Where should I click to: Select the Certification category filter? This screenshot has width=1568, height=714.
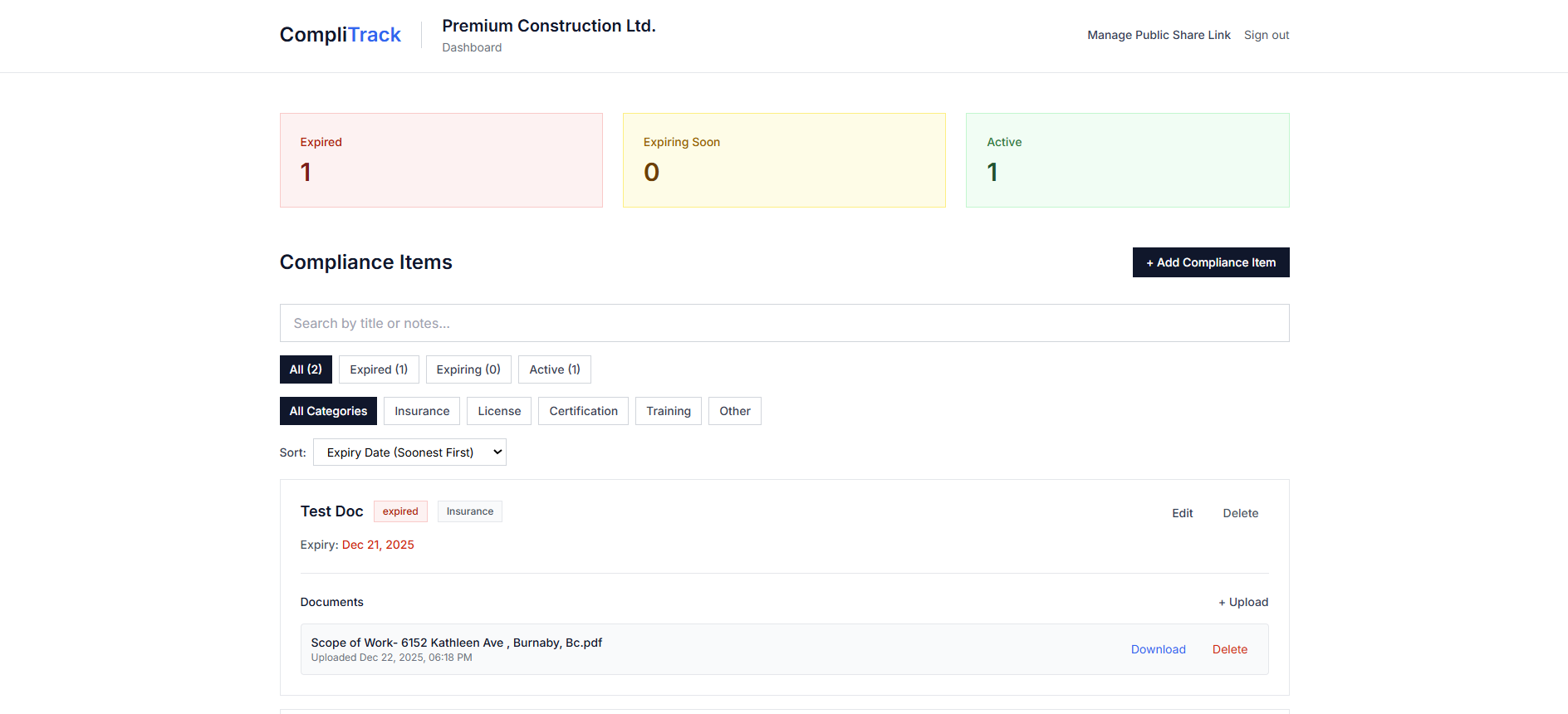(583, 410)
